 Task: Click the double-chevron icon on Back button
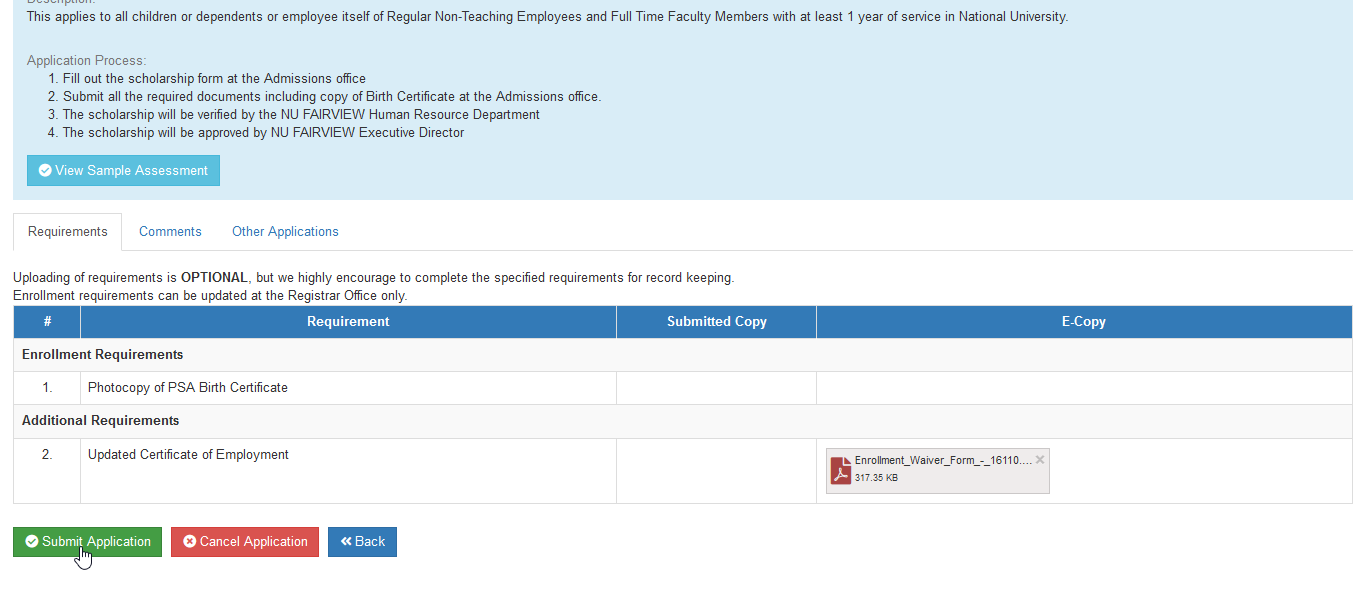click(346, 542)
